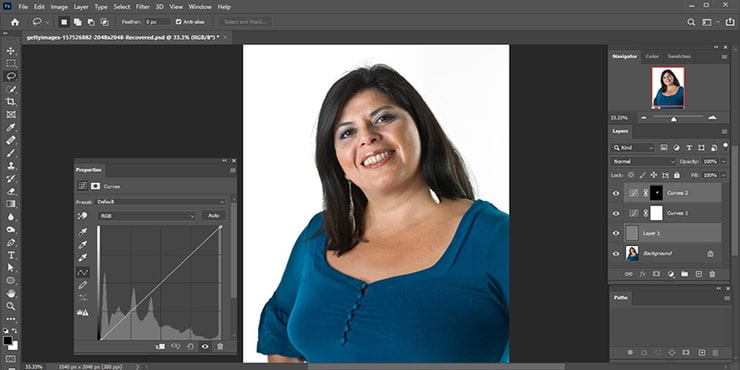The height and width of the screenshot is (370, 740).
Task: Toggle lock transparent pixels
Action: pyautogui.click(x=631, y=175)
